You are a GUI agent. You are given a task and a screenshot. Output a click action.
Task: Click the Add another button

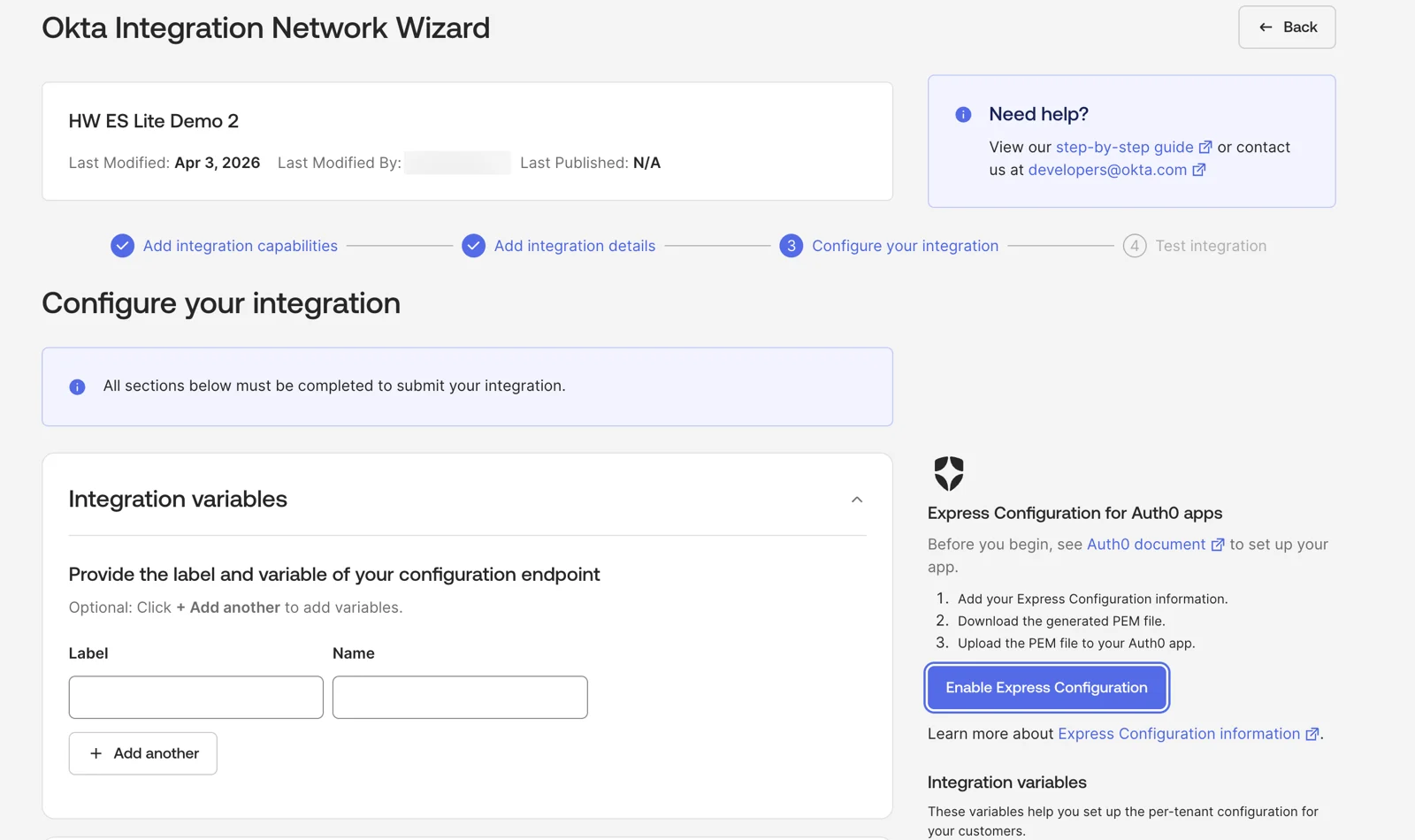[x=143, y=753]
